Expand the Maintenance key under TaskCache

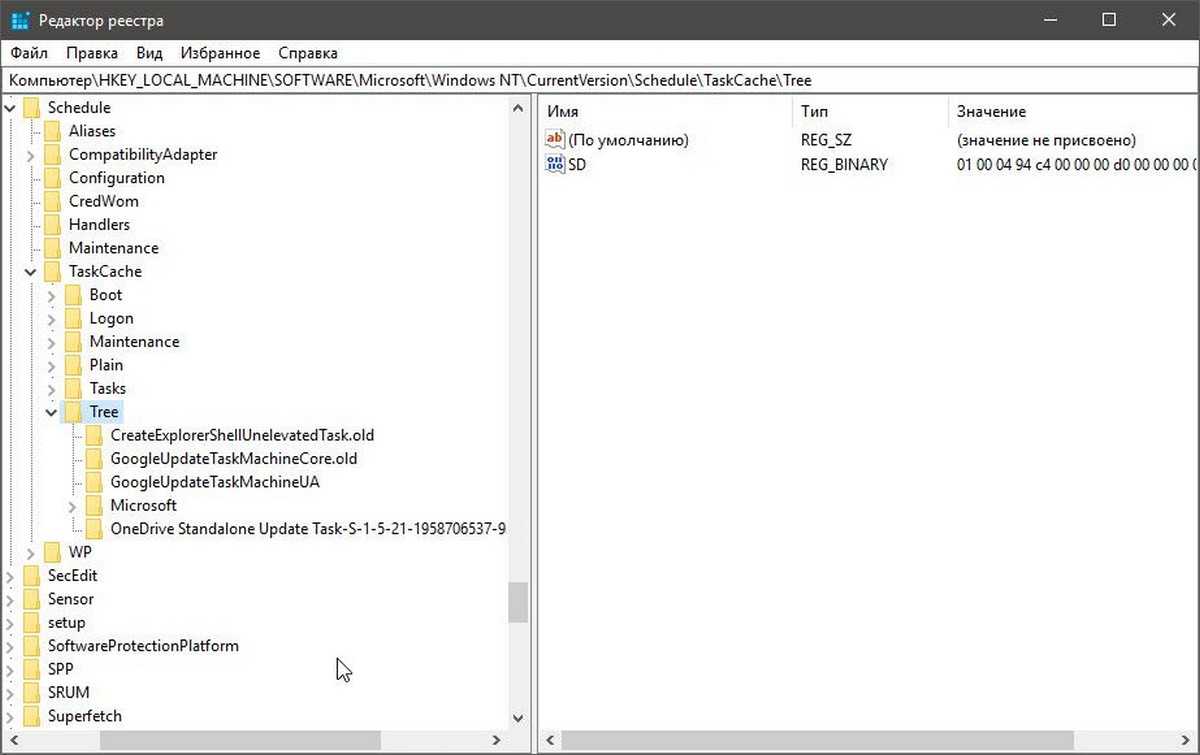point(52,342)
